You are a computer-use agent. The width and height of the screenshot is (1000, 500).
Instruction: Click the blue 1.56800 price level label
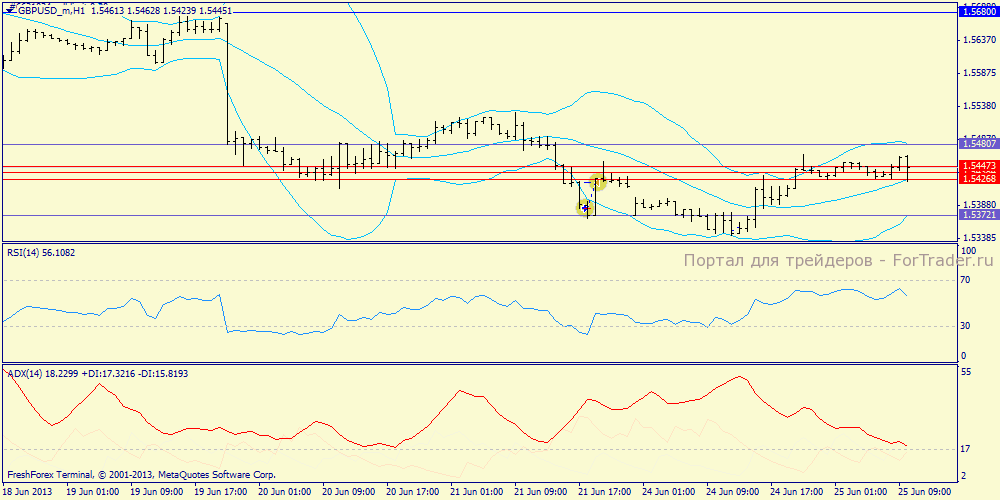pos(977,11)
